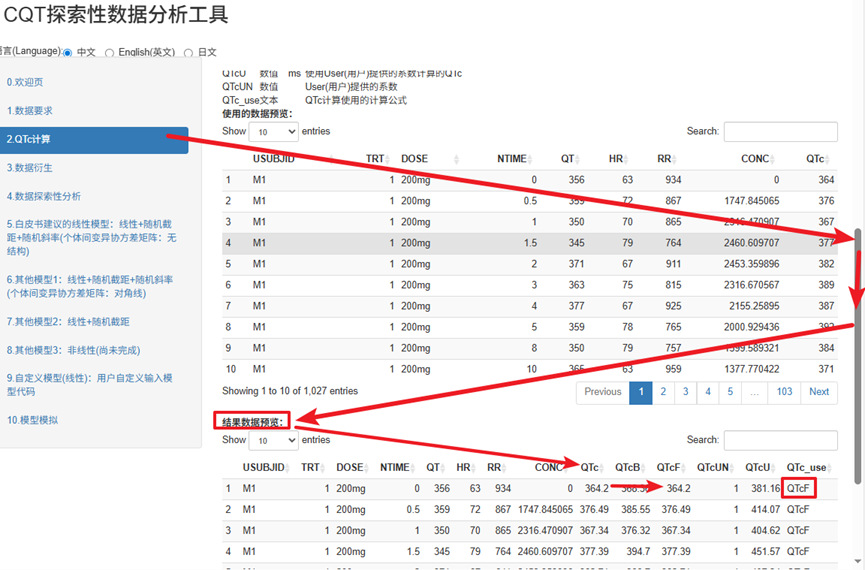This screenshot has width=865, height=570.
Task: Focus the upper table Search field
Action: point(780,131)
